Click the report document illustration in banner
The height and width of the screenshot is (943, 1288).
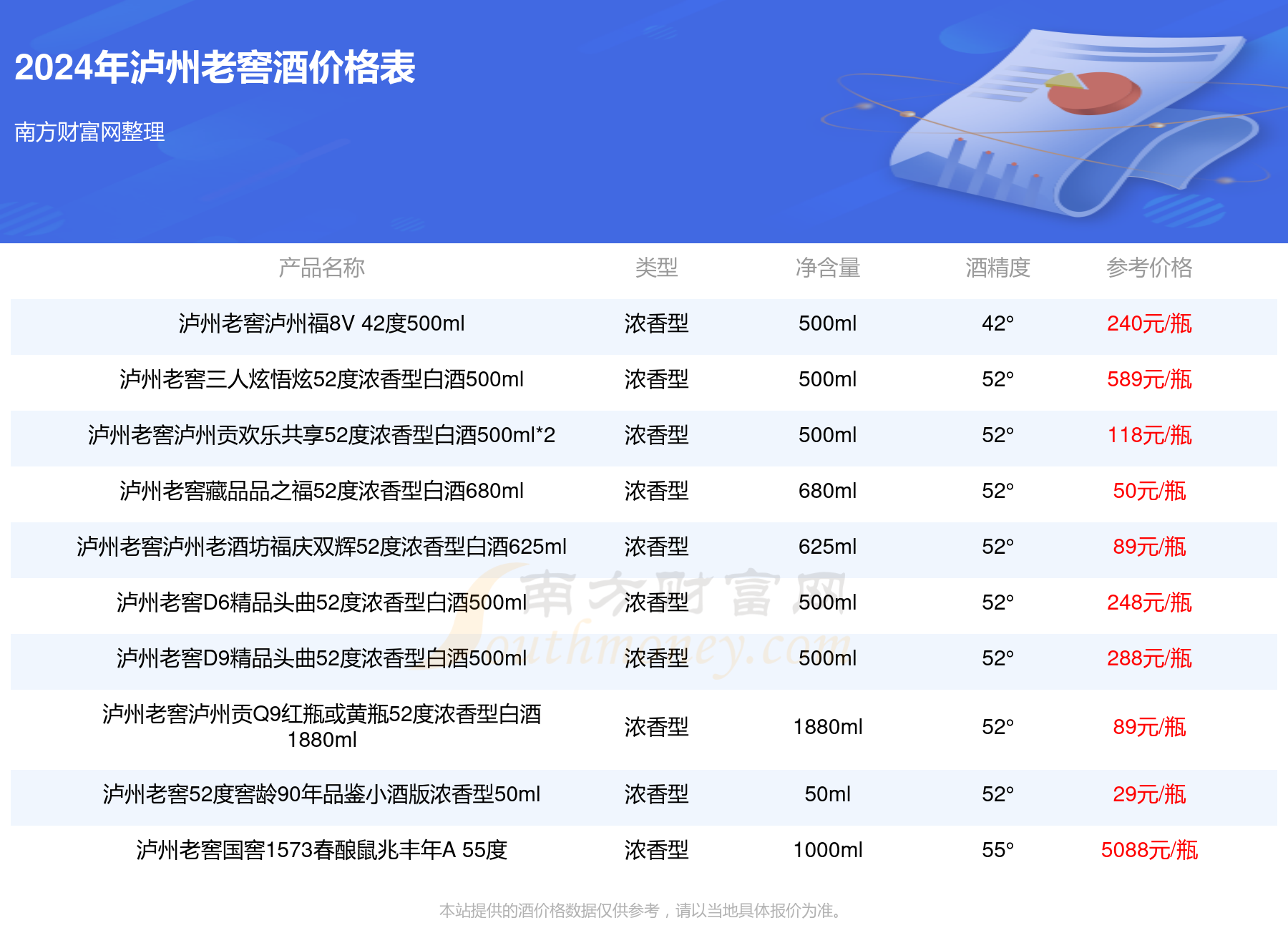(1073, 122)
